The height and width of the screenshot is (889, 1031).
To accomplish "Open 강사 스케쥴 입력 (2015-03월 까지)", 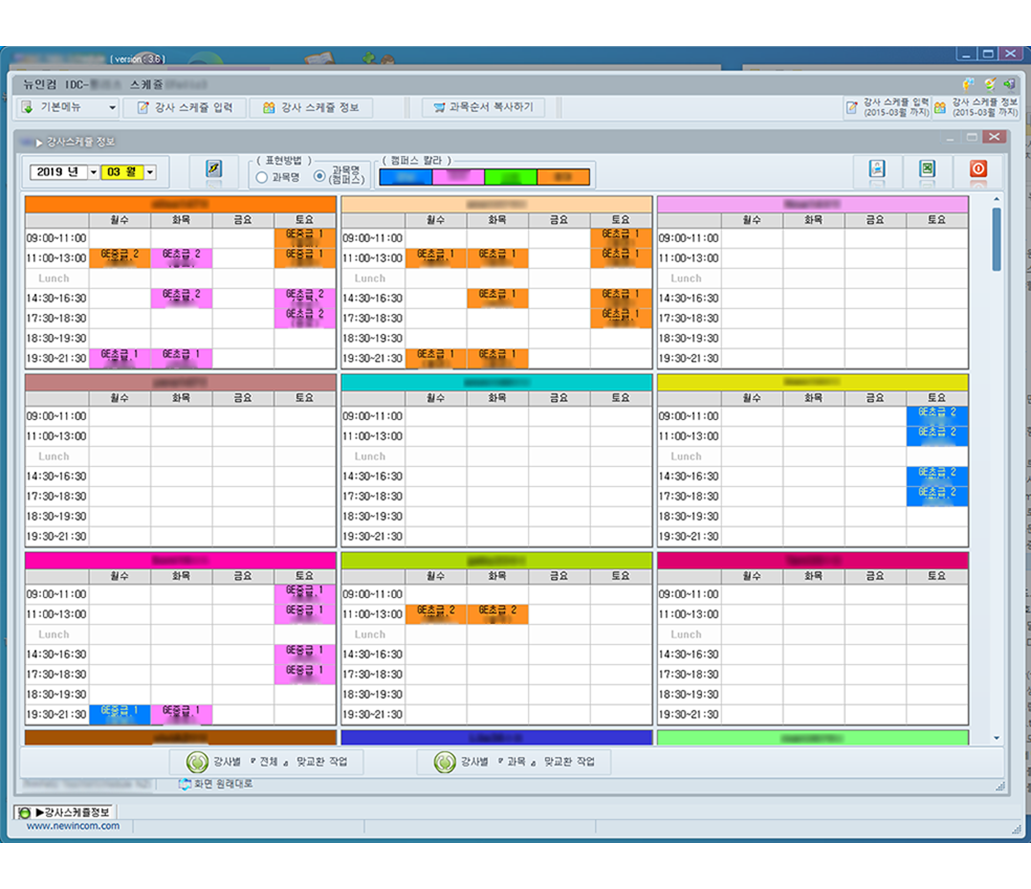I will 888,107.
